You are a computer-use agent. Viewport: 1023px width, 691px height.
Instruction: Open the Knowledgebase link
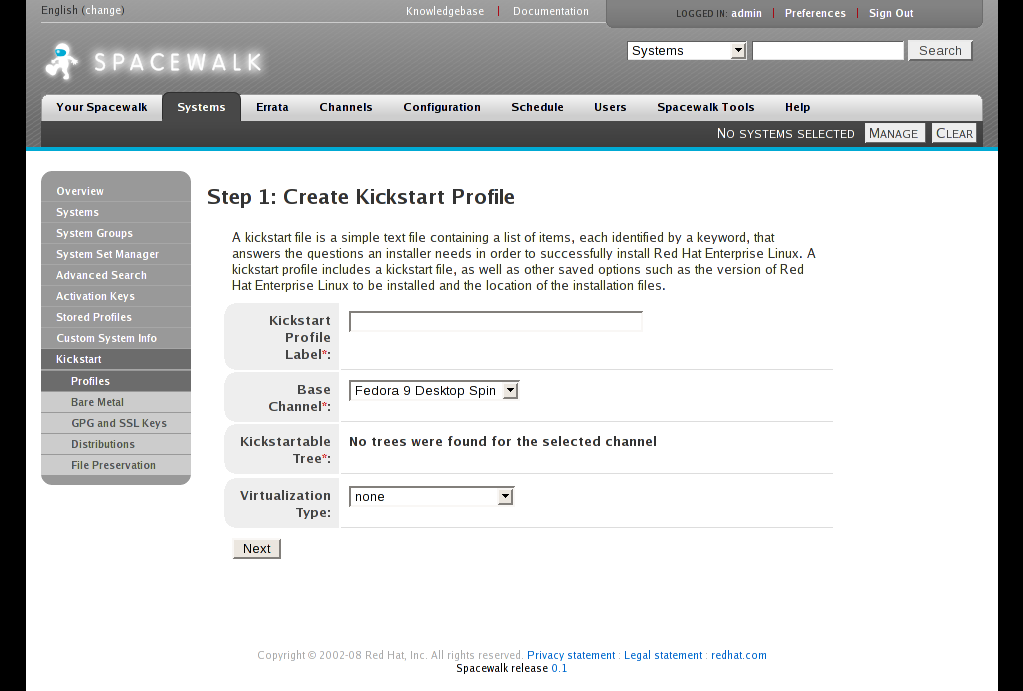(x=445, y=11)
